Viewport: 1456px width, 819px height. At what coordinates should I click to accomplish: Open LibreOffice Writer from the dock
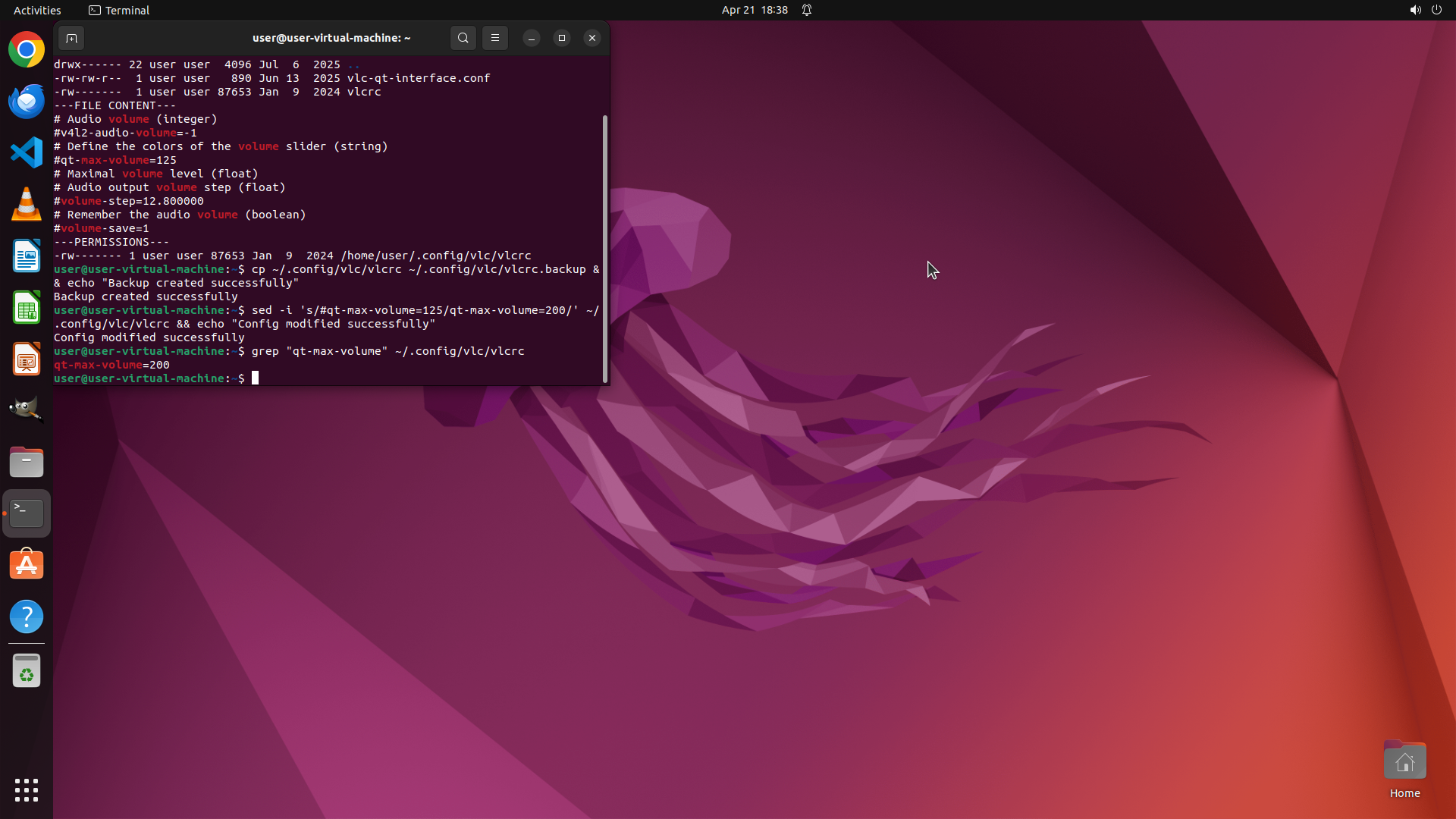(x=27, y=256)
